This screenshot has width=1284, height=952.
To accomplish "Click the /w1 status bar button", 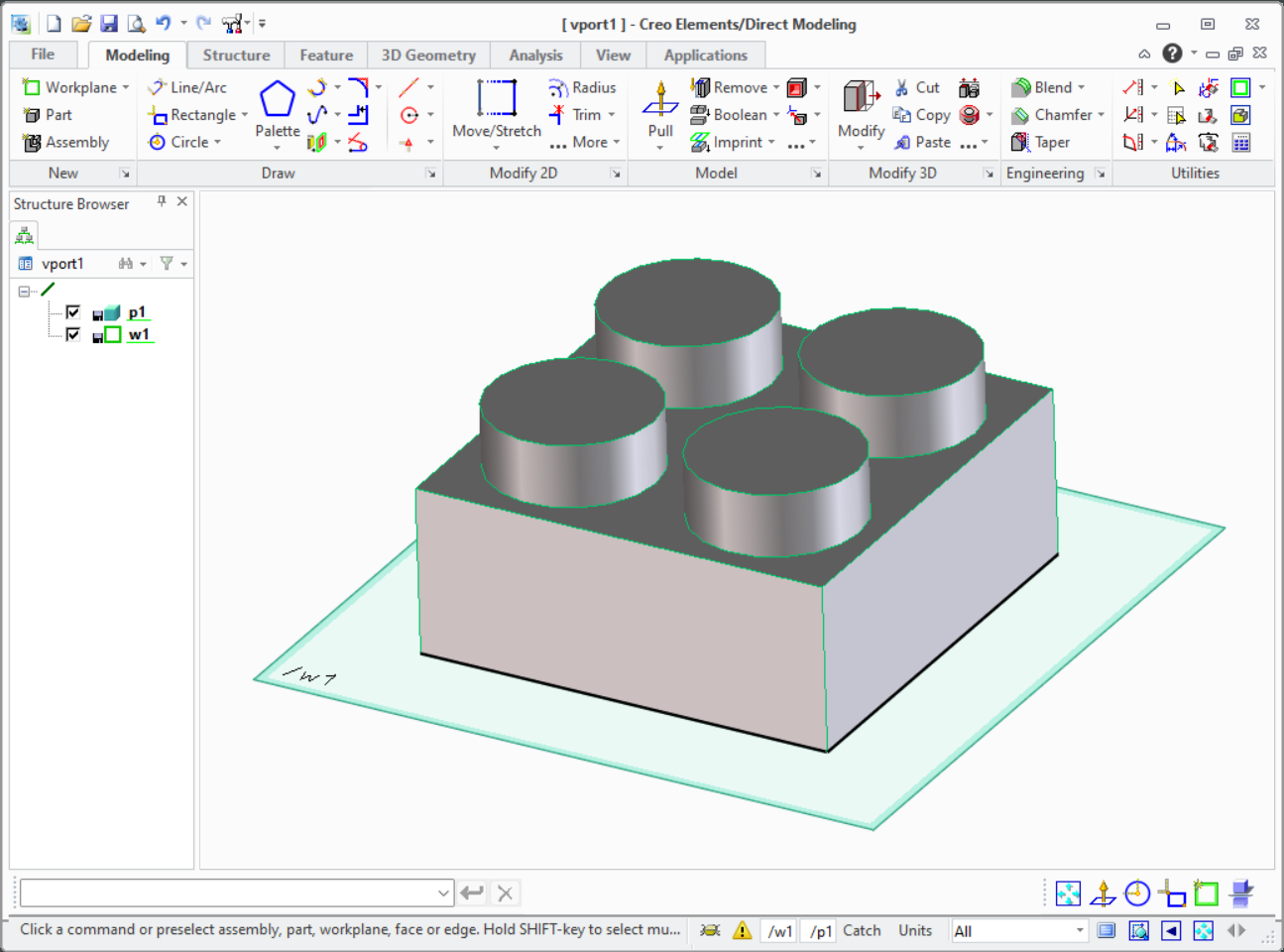I will pyautogui.click(x=780, y=930).
